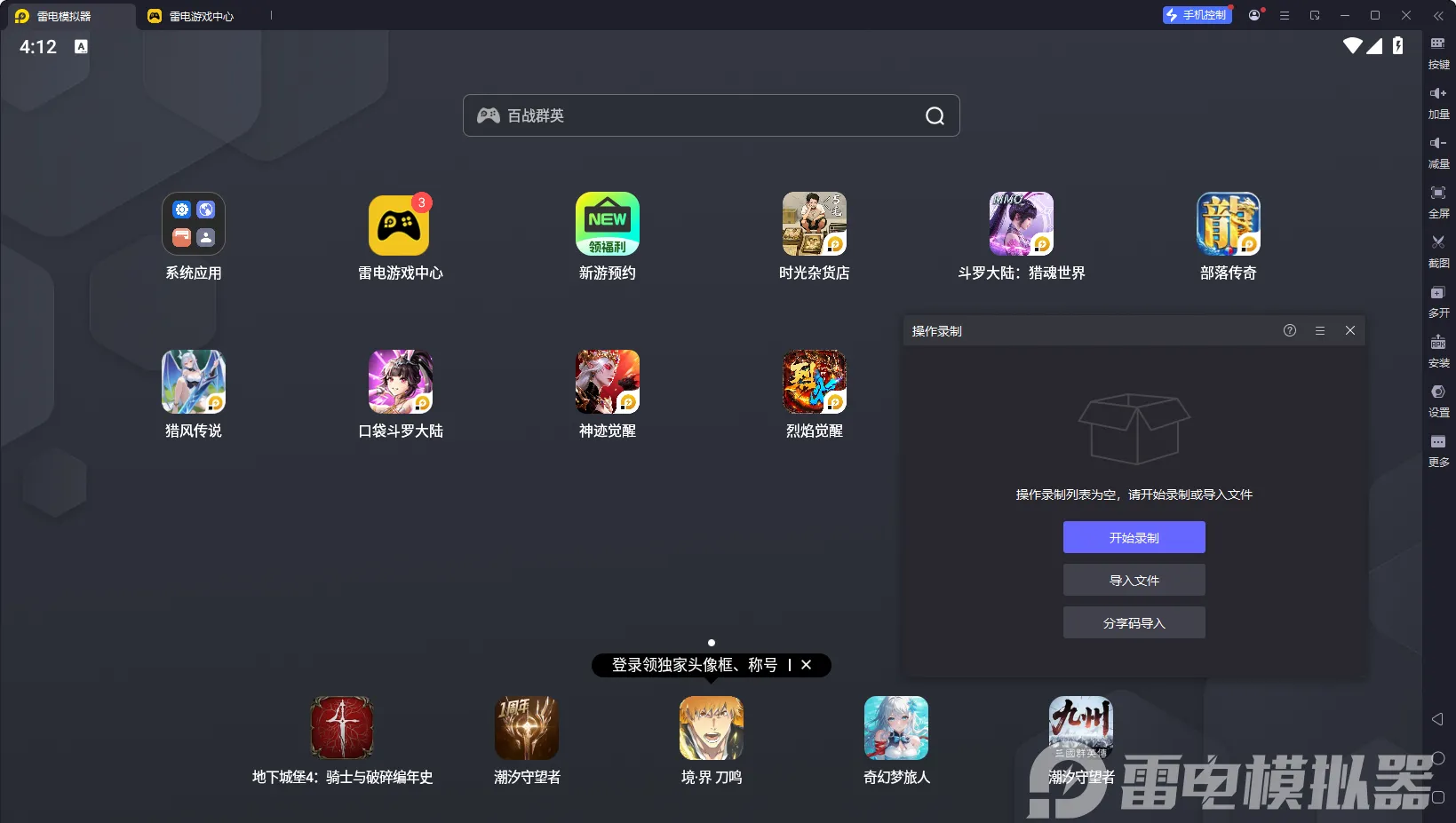Screen dimensions: 1456x823
Task: Switch to the 雷电游戏中心 tab
Action: pyautogui.click(x=192, y=16)
